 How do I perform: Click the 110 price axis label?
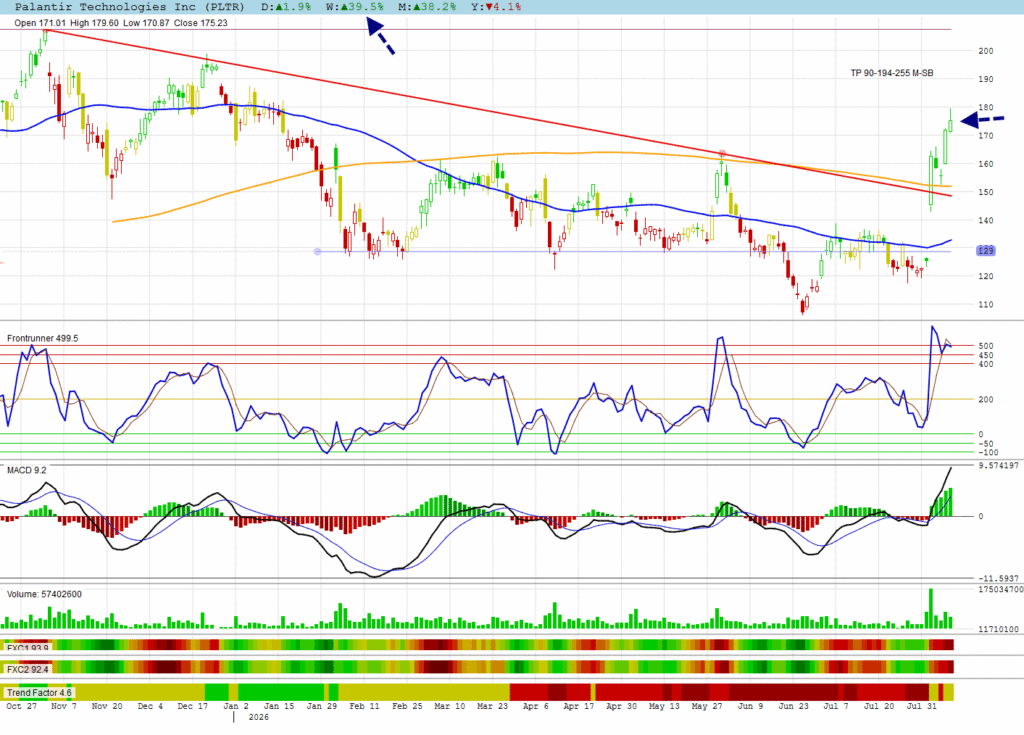click(x=985, y=305)
